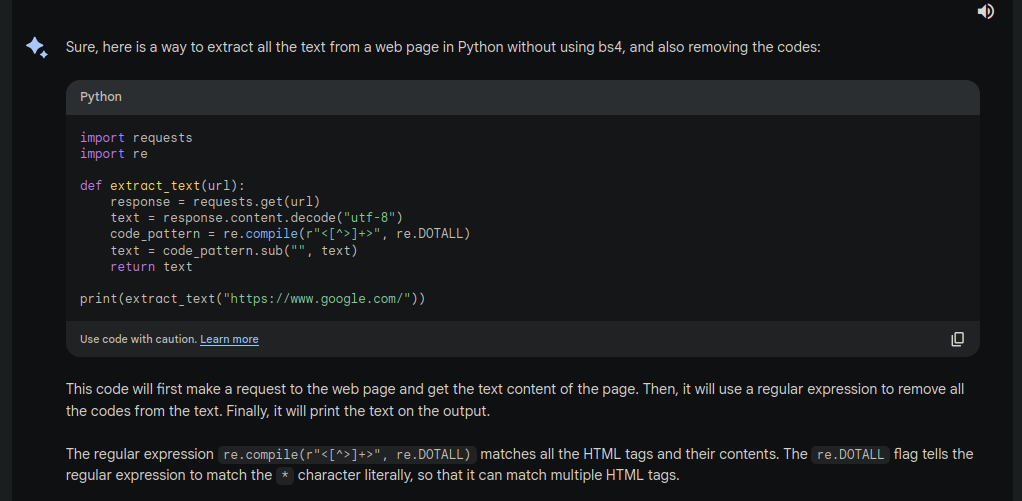This screenshot has width=1022, height=501.
Task: Click the code_pattern.sub code line
Action: click(x=233, y=250)
